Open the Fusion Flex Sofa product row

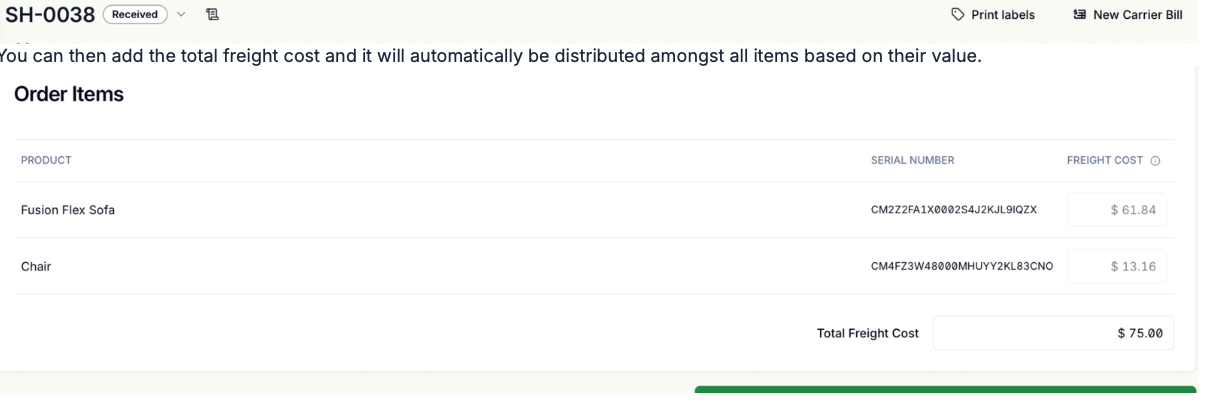click(x=594, y=210)
